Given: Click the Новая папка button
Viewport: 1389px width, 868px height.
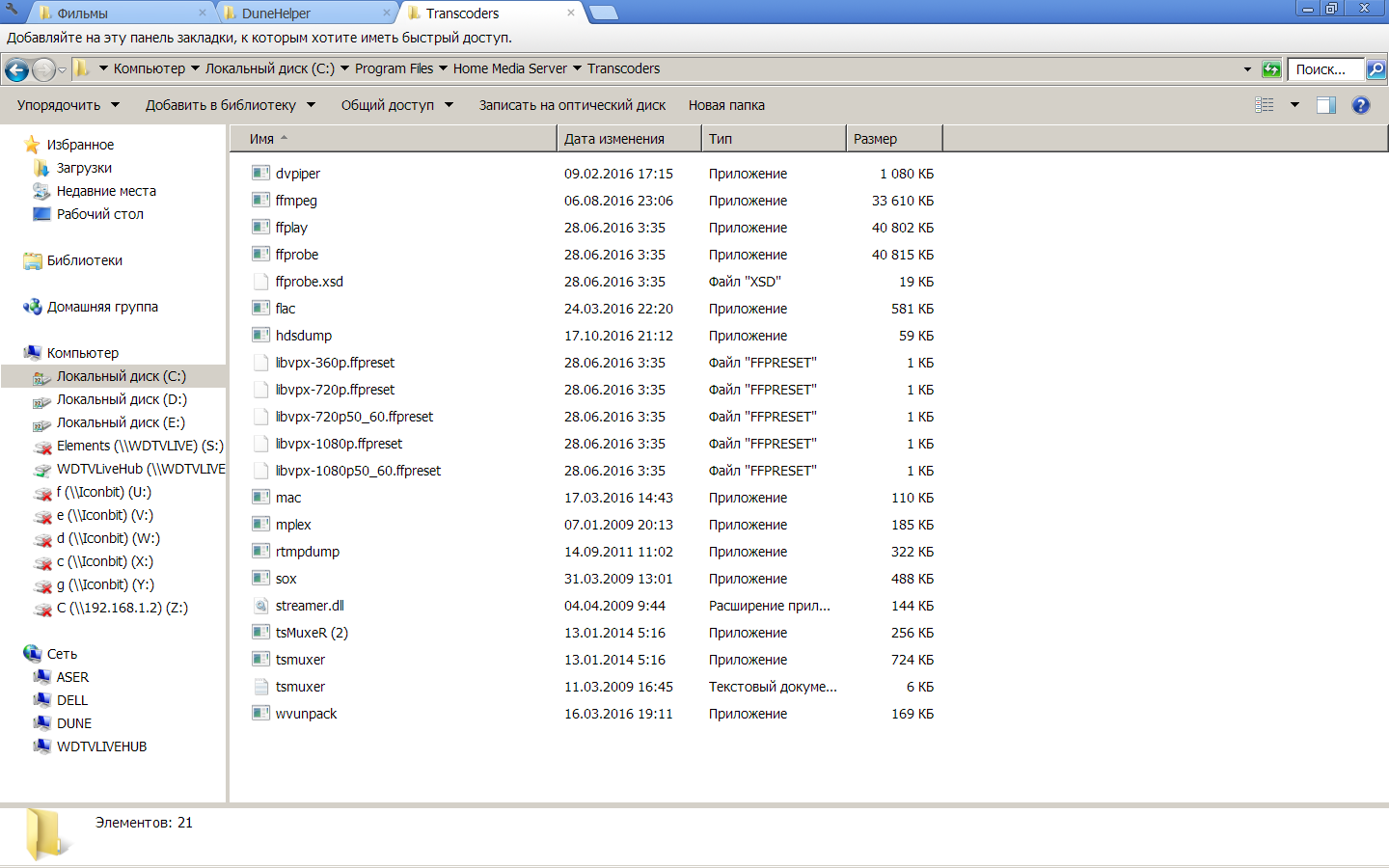Looking at the screenshot, I should click(x=726, y=105).
